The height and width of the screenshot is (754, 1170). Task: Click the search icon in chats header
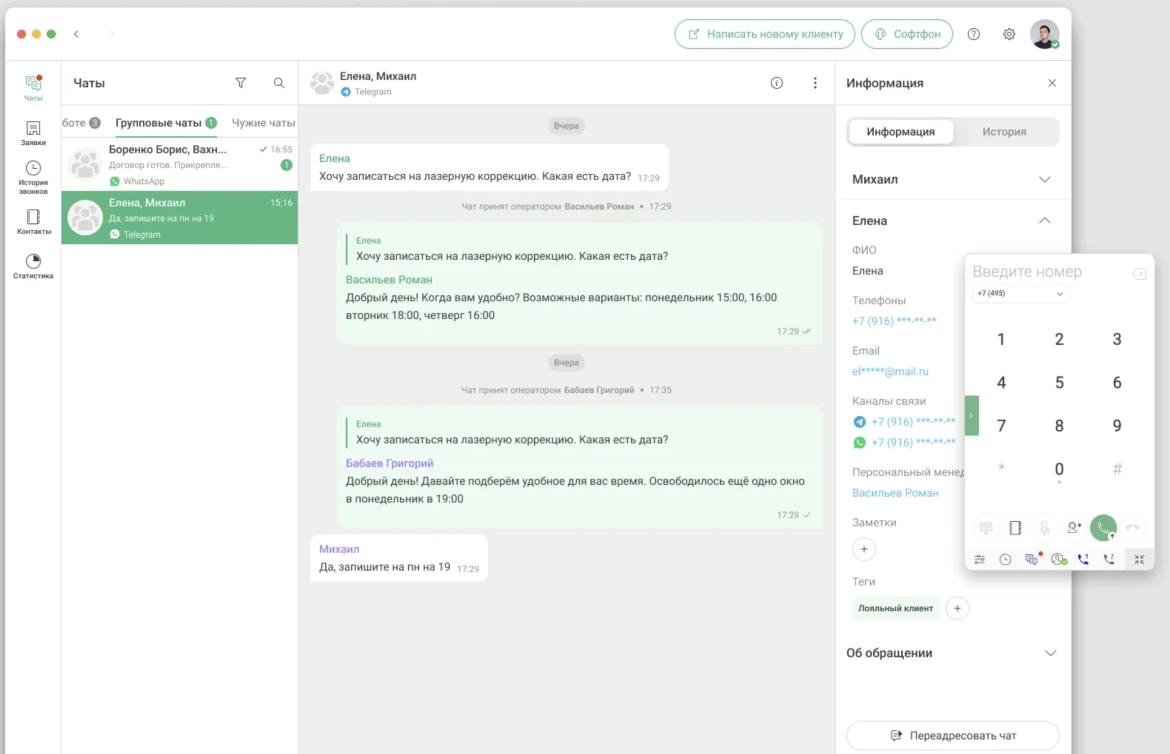(279, 83)
